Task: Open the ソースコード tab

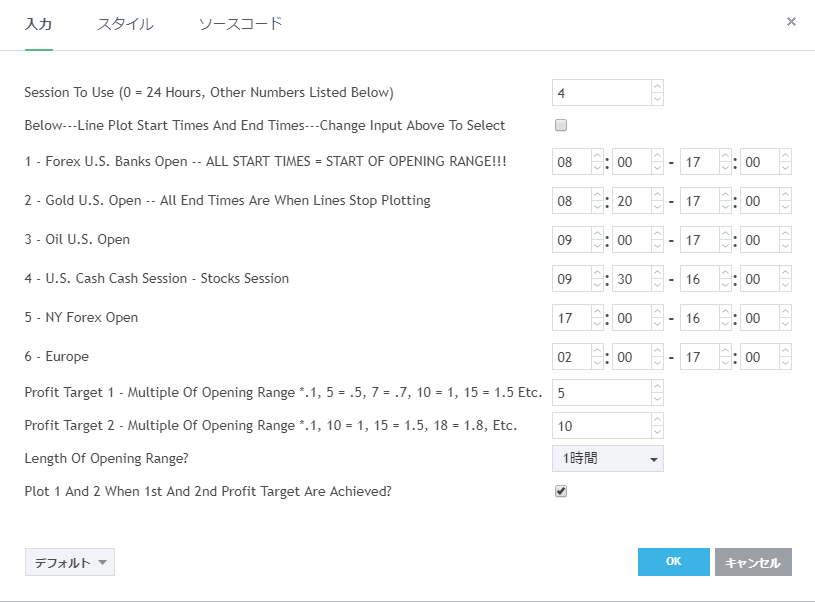Action: (x=240, y=24)
